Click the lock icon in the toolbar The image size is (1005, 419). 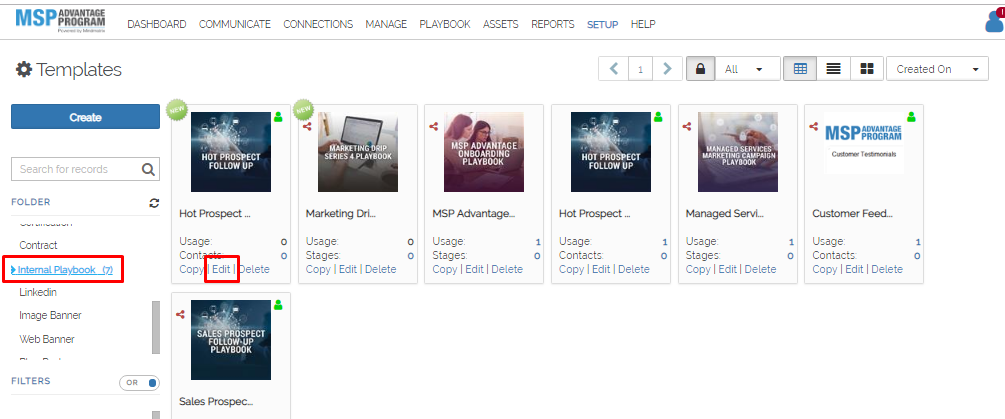700,69
